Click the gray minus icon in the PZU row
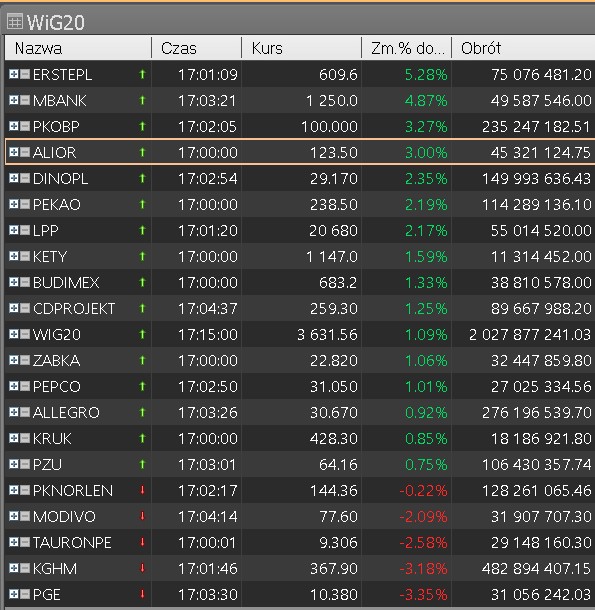The image size is (595, 610). click(x=25, y=464)
